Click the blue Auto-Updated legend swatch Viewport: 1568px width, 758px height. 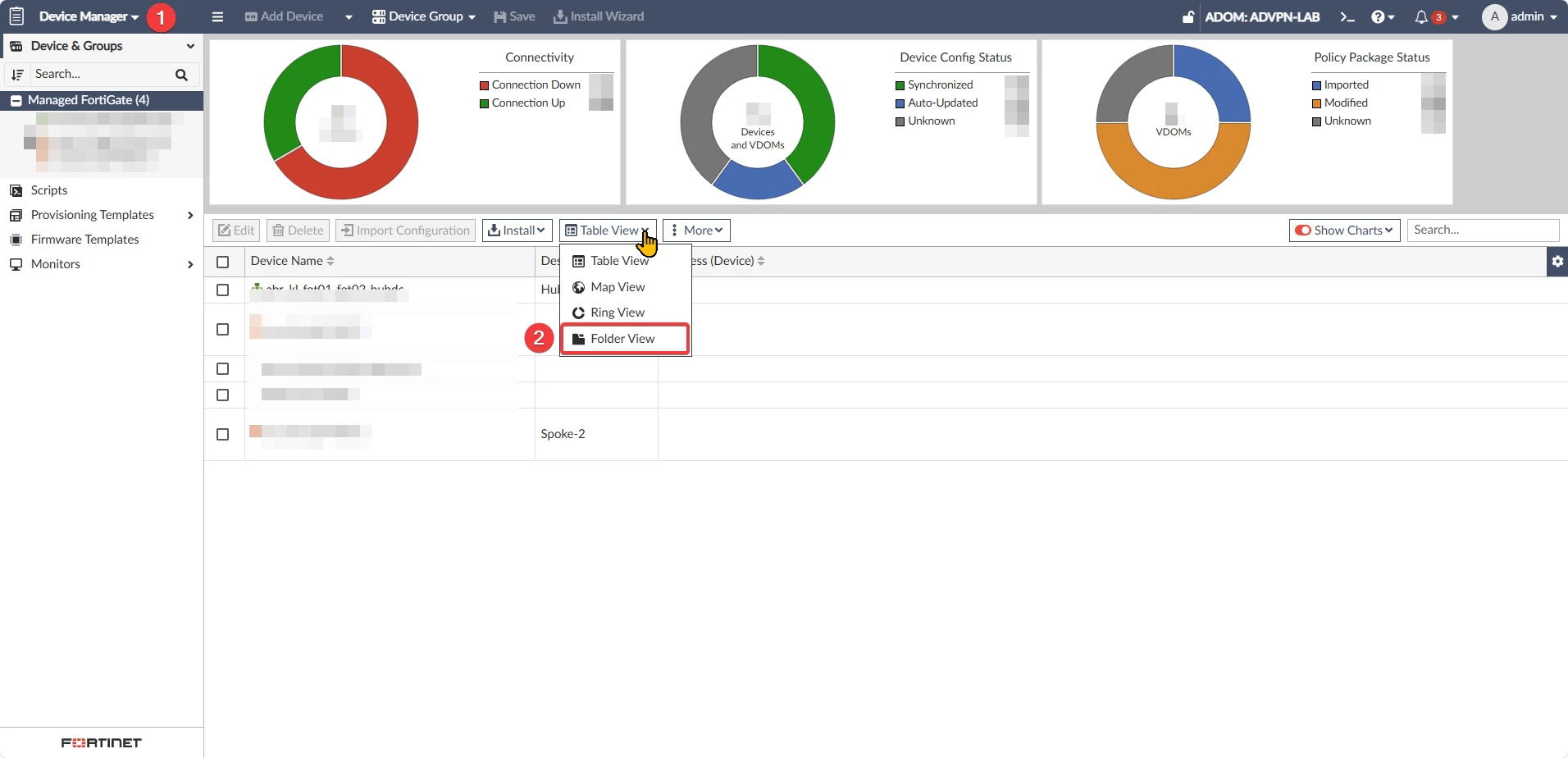[x=900, y=103]
